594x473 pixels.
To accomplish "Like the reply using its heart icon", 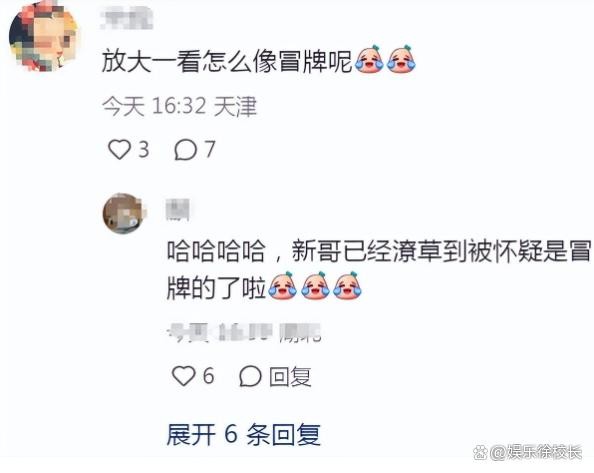I will pos(183,376).
